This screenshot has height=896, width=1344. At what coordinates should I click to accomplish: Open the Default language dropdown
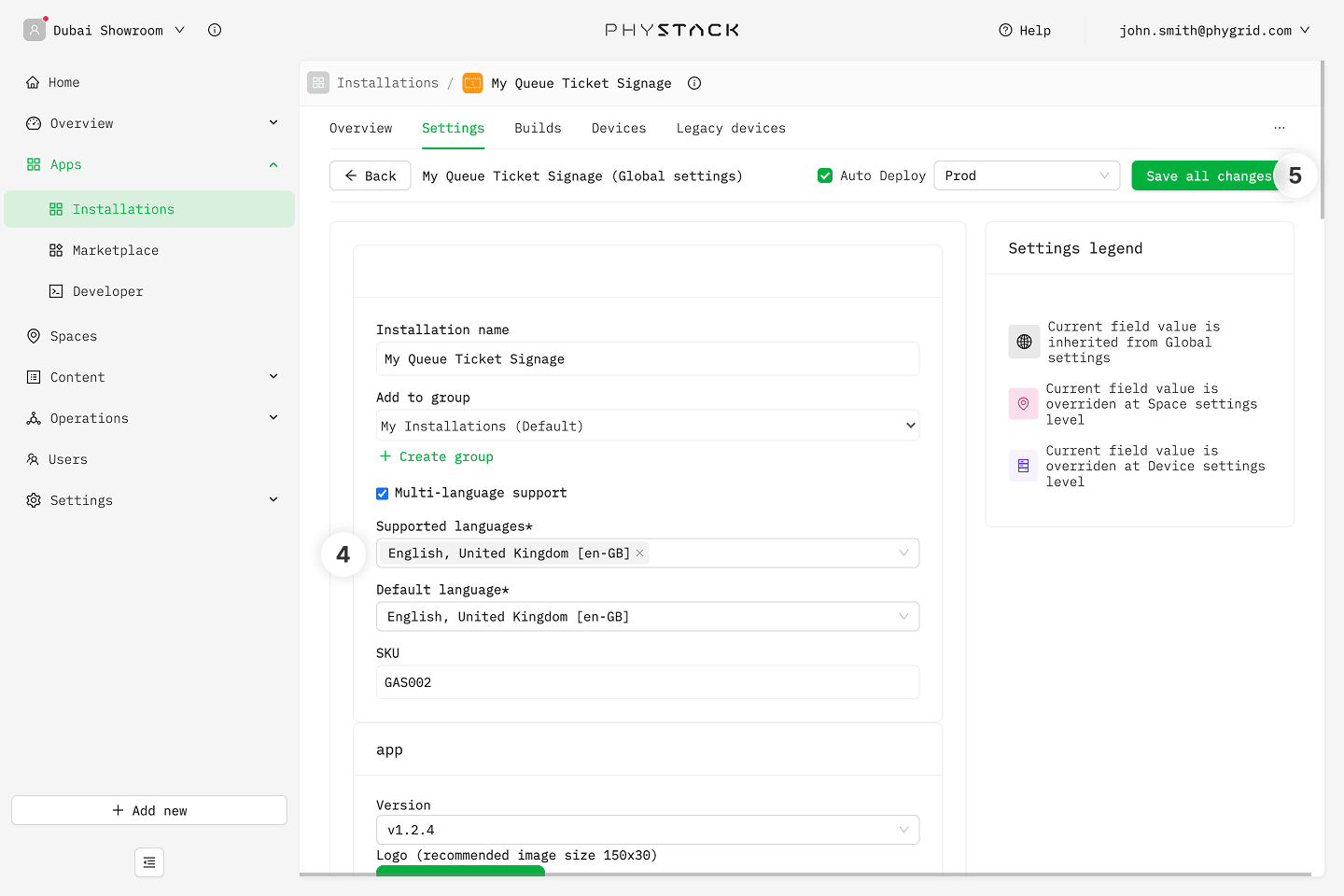coord(647,617)
